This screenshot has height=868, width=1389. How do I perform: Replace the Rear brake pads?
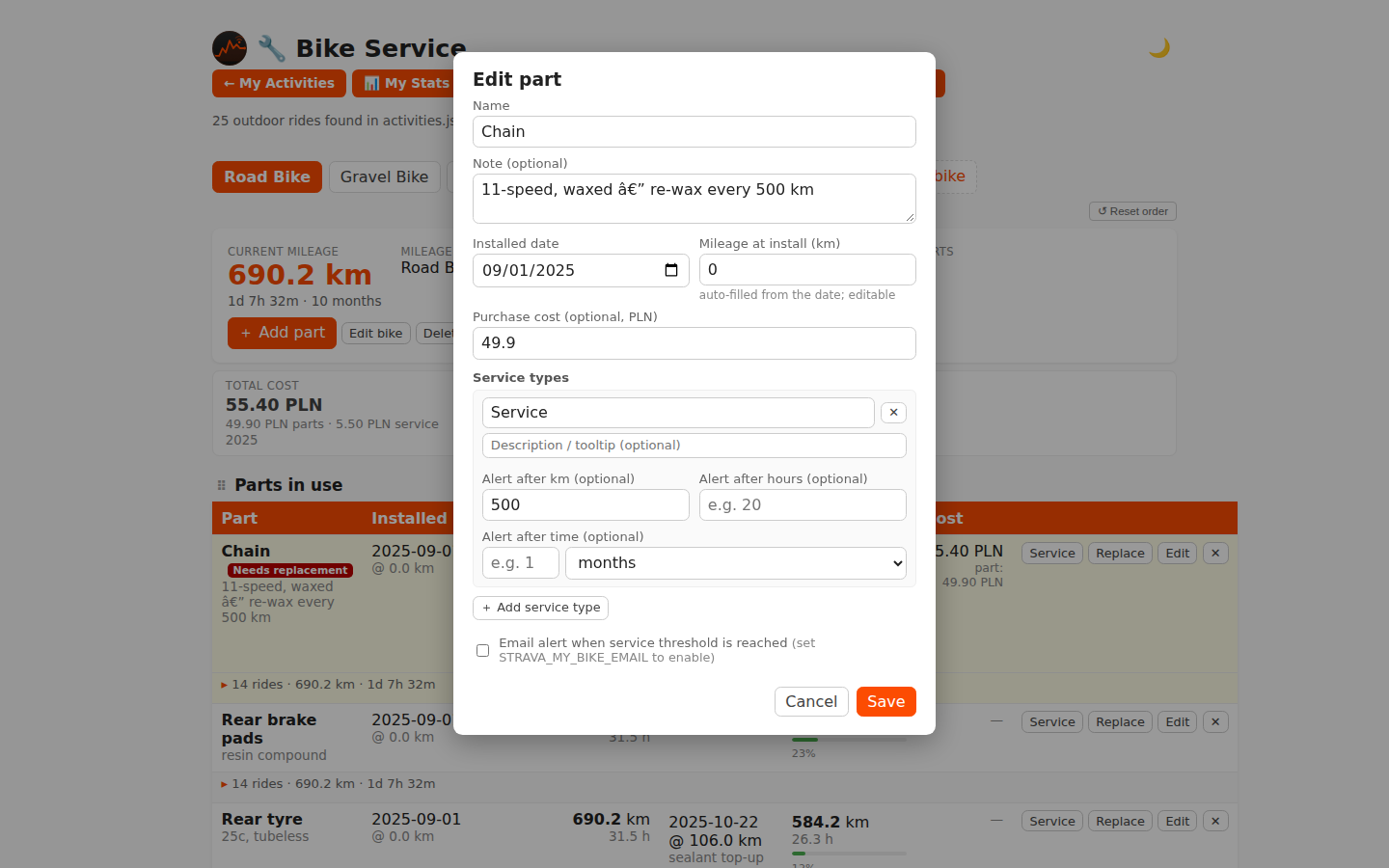click(x=1120, y=722)
